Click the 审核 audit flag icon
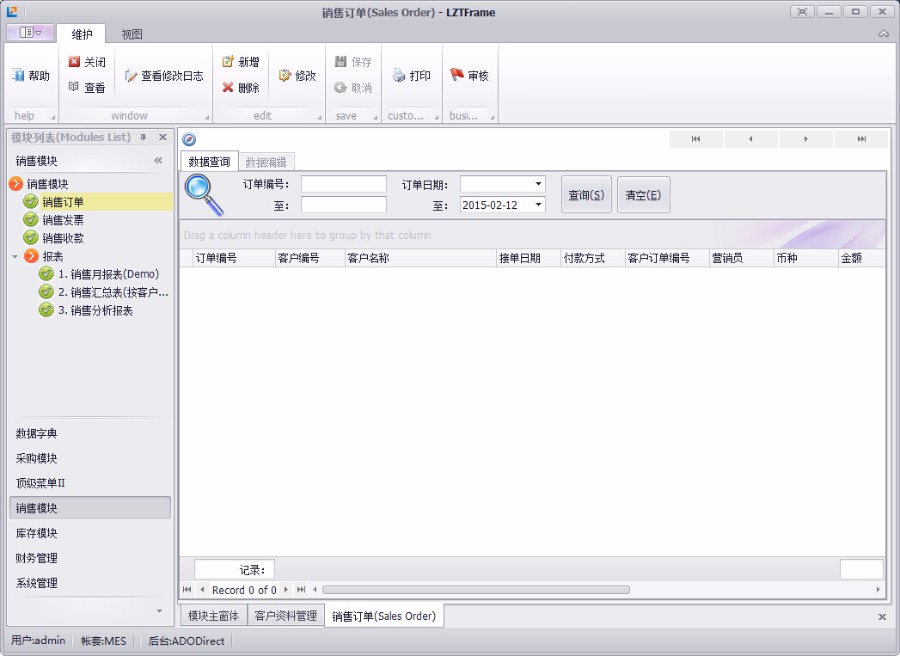 [x=457, y=75]
